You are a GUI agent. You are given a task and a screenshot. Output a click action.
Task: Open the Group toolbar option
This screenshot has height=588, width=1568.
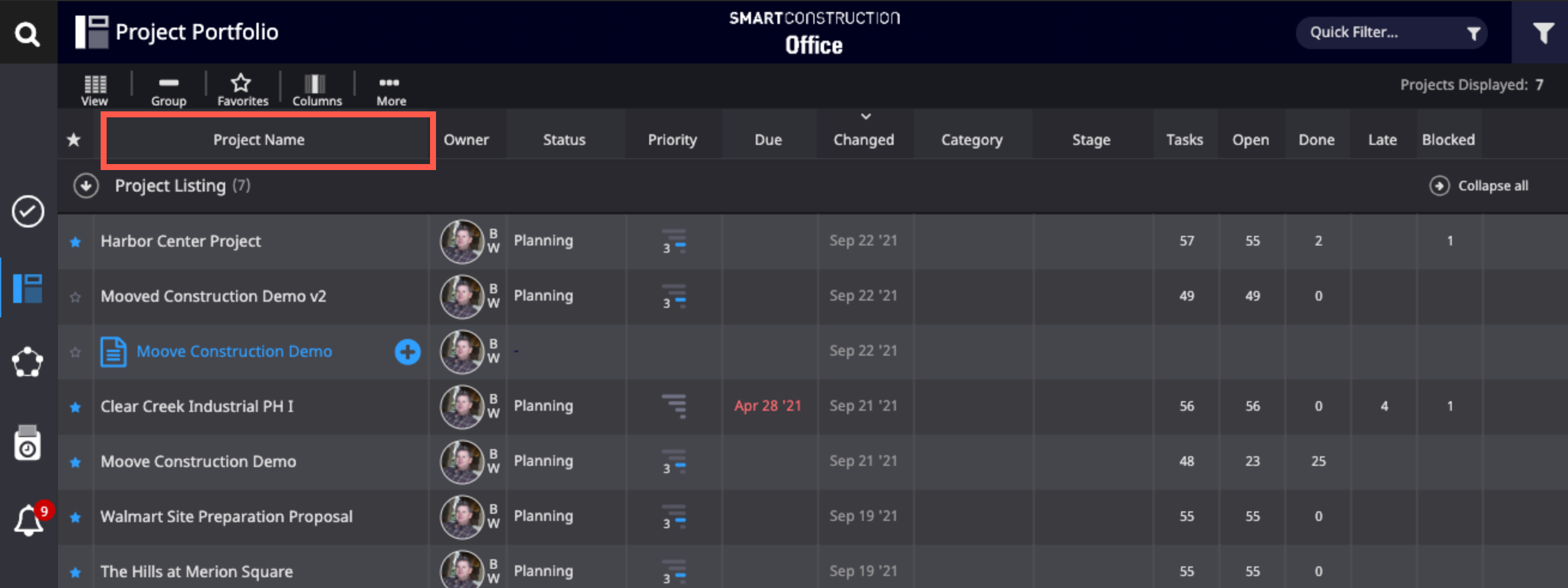169,90
